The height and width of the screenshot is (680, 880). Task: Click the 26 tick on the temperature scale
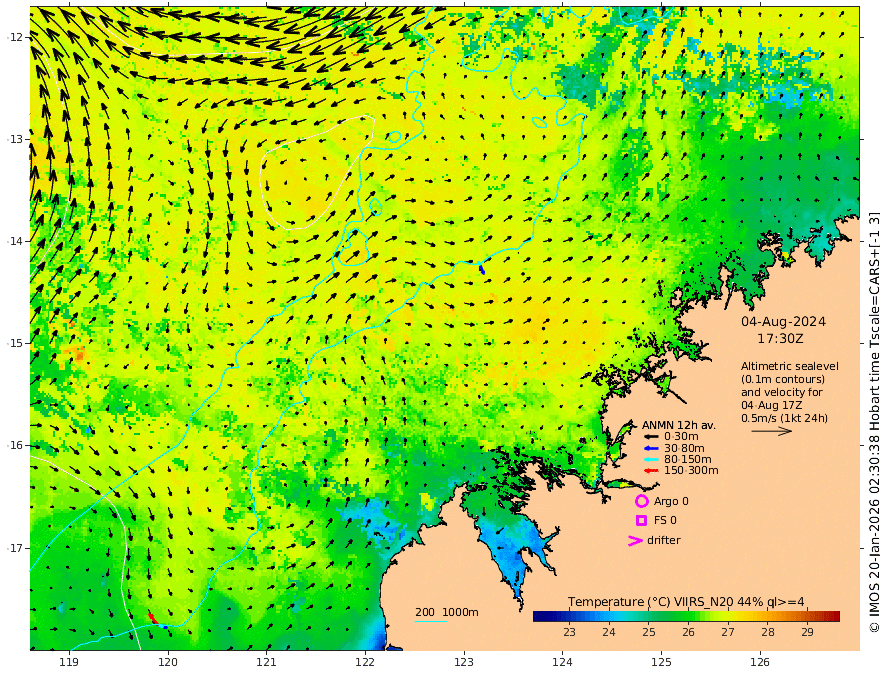pyautogui.click(x=688, y=632)
